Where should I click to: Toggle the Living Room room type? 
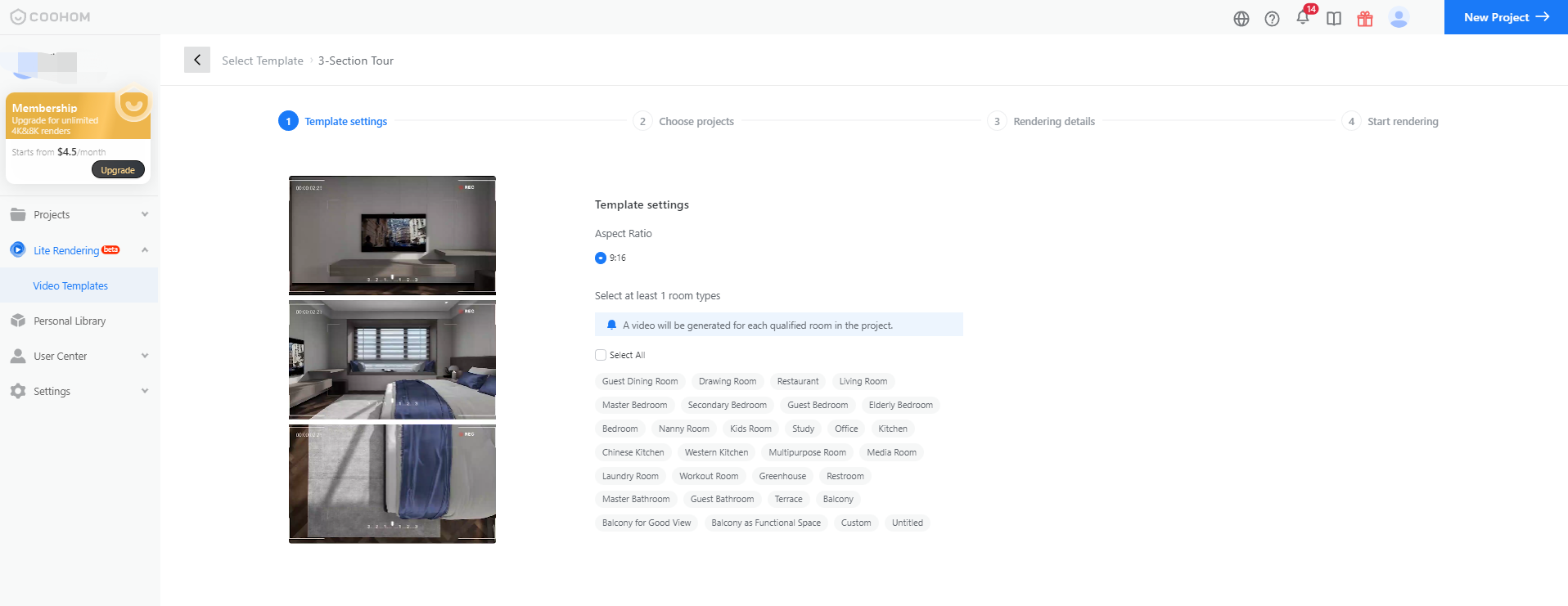click(863, 381)
